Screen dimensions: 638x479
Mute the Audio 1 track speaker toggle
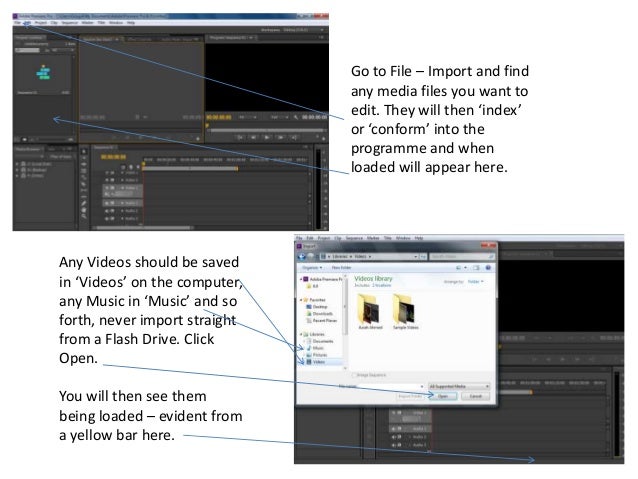(105, 201)
